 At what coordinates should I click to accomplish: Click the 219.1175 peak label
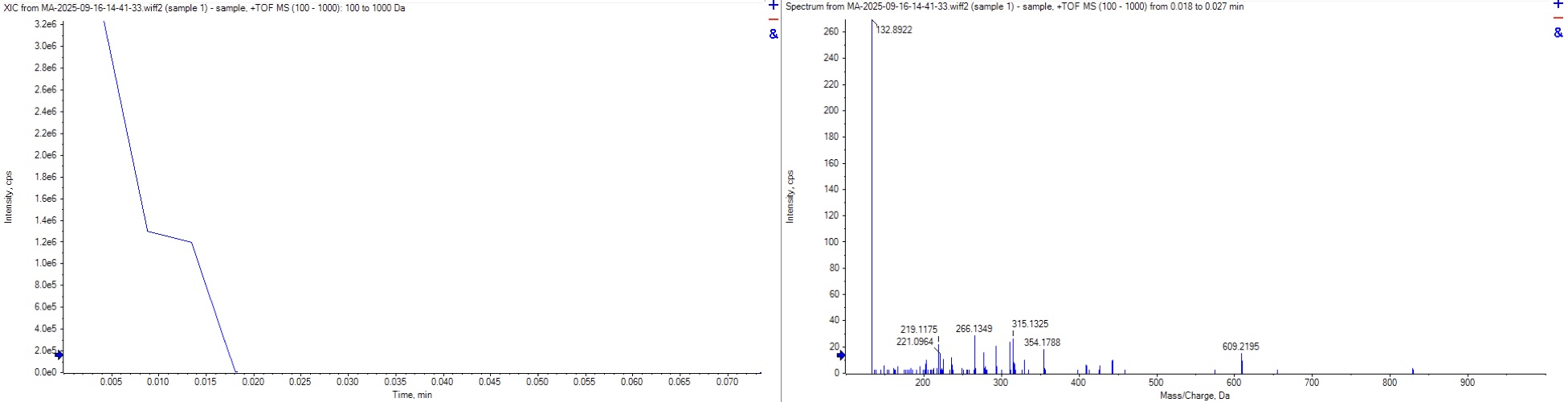click(918, 330)
